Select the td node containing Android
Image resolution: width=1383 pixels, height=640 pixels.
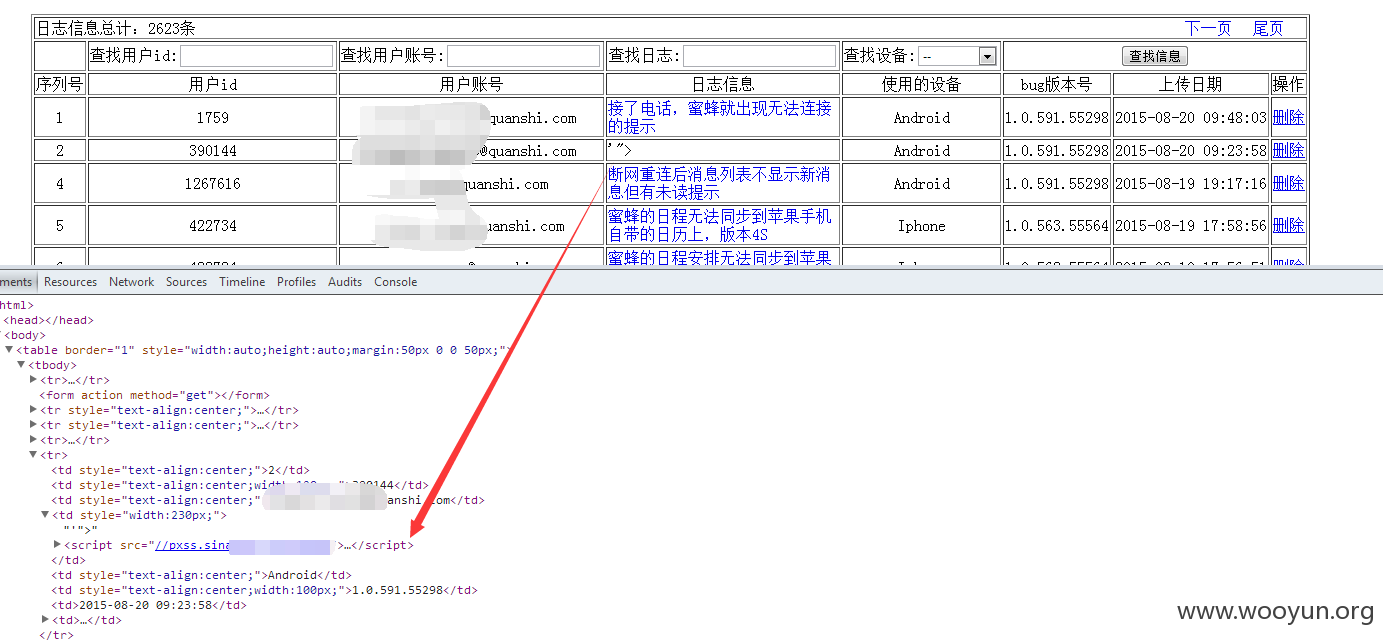(202, 575)
